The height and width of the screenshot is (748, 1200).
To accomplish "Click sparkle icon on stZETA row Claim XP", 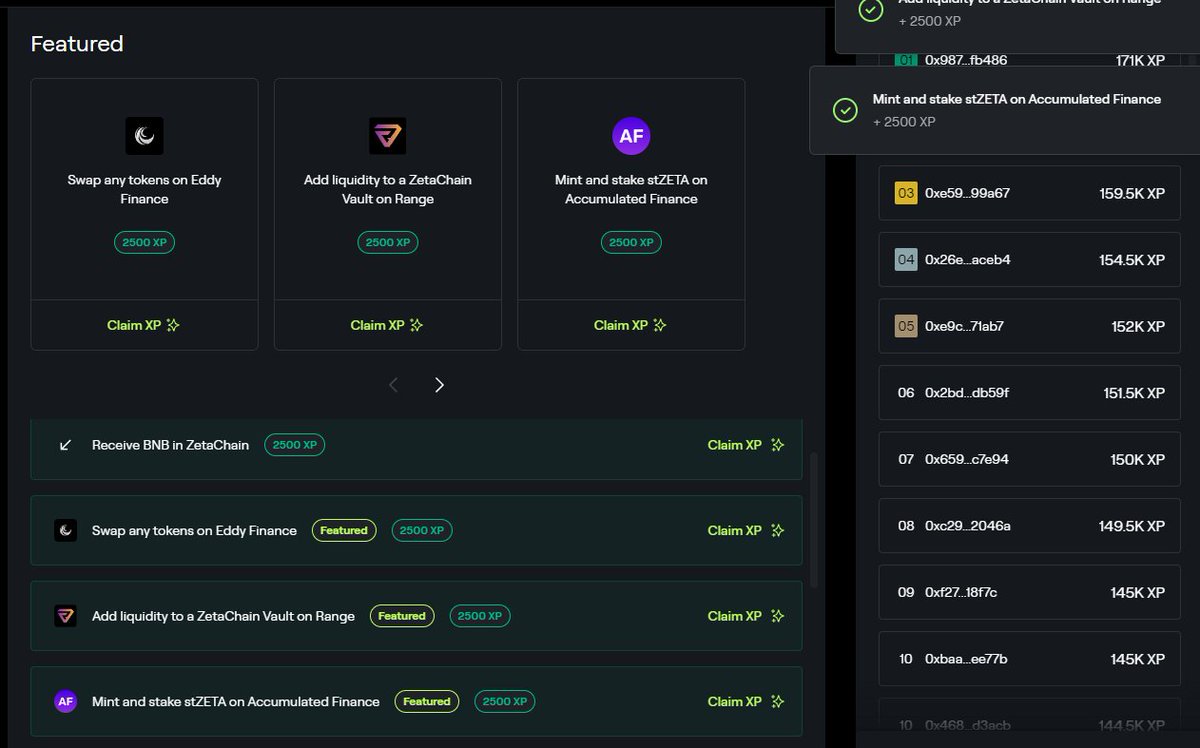I will click(778, 702).
